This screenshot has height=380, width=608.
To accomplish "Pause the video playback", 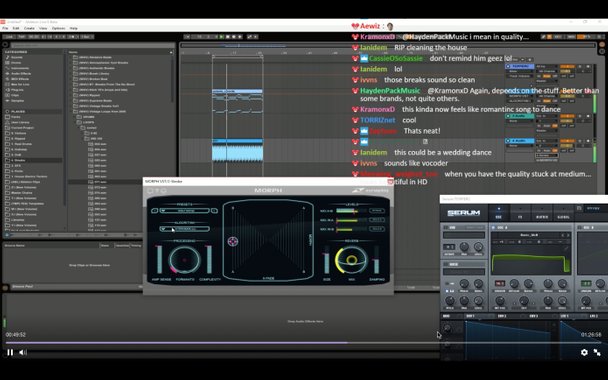I will click(x=10, y=352).
